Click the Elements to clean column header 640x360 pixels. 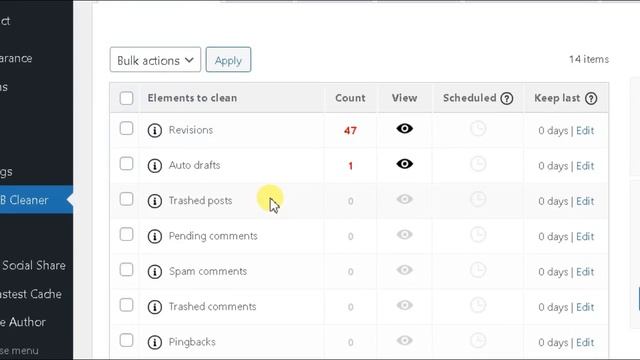[192, 98]
